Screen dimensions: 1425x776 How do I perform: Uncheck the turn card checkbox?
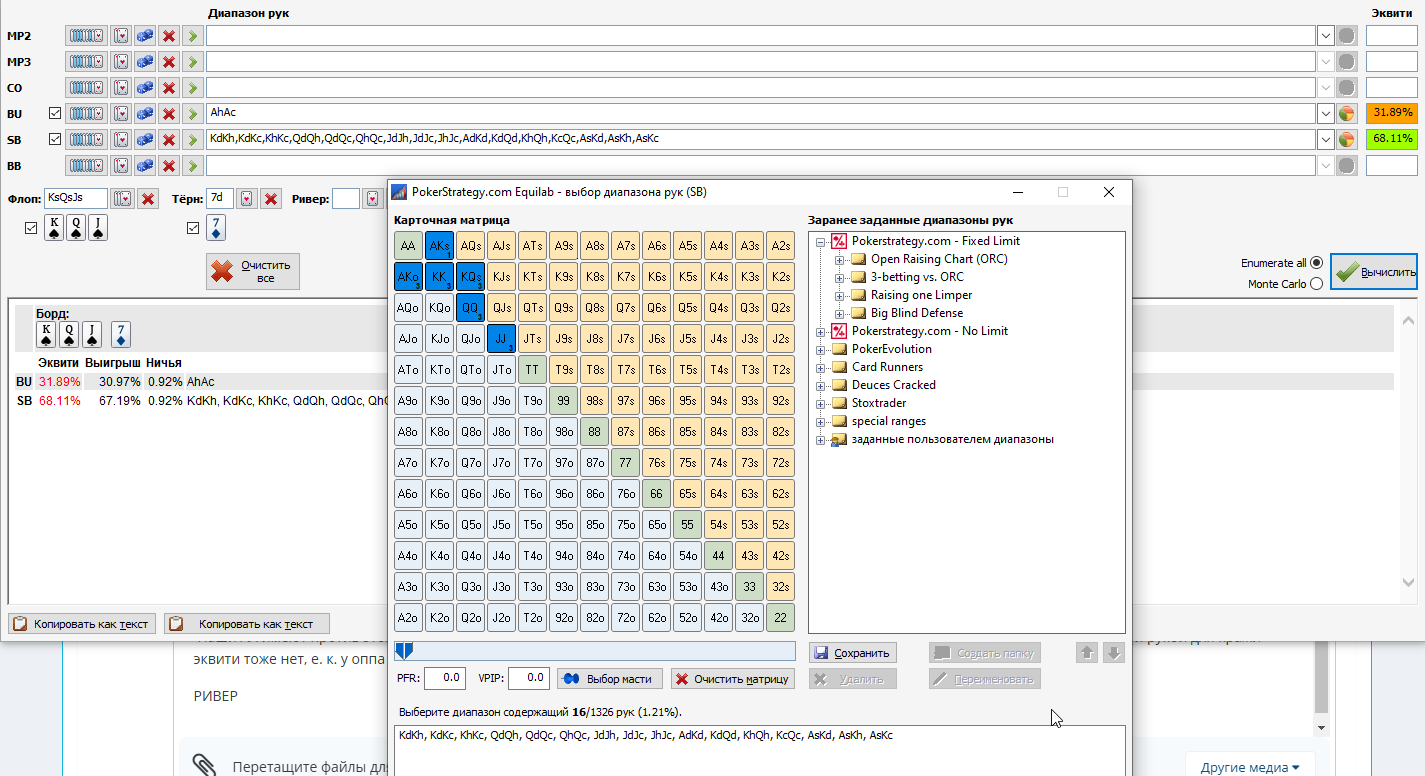pyautogui.click(x=194, y=229)
